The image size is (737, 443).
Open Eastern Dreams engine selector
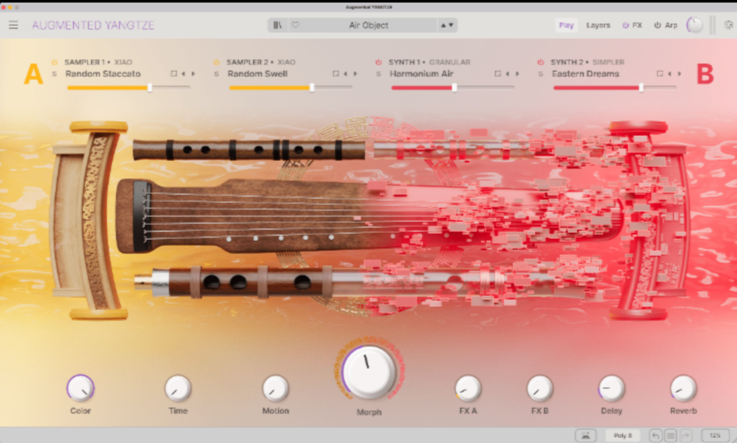pyautogui.click(x=586, y=74)
